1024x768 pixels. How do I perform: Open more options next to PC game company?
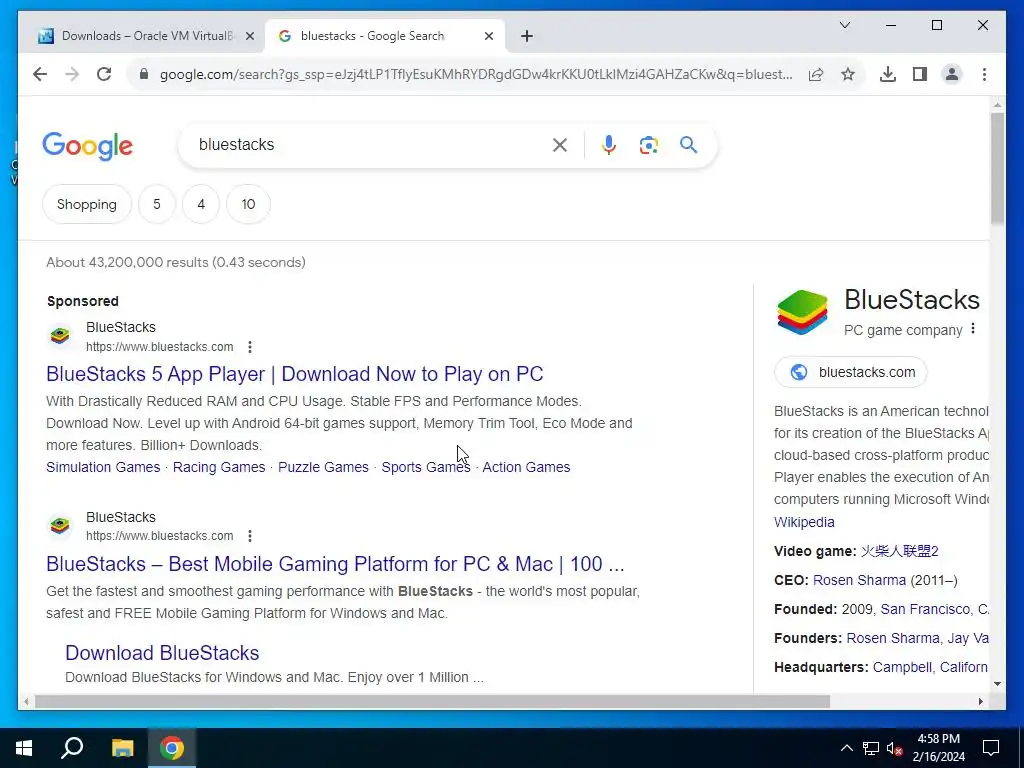point(973,328)
